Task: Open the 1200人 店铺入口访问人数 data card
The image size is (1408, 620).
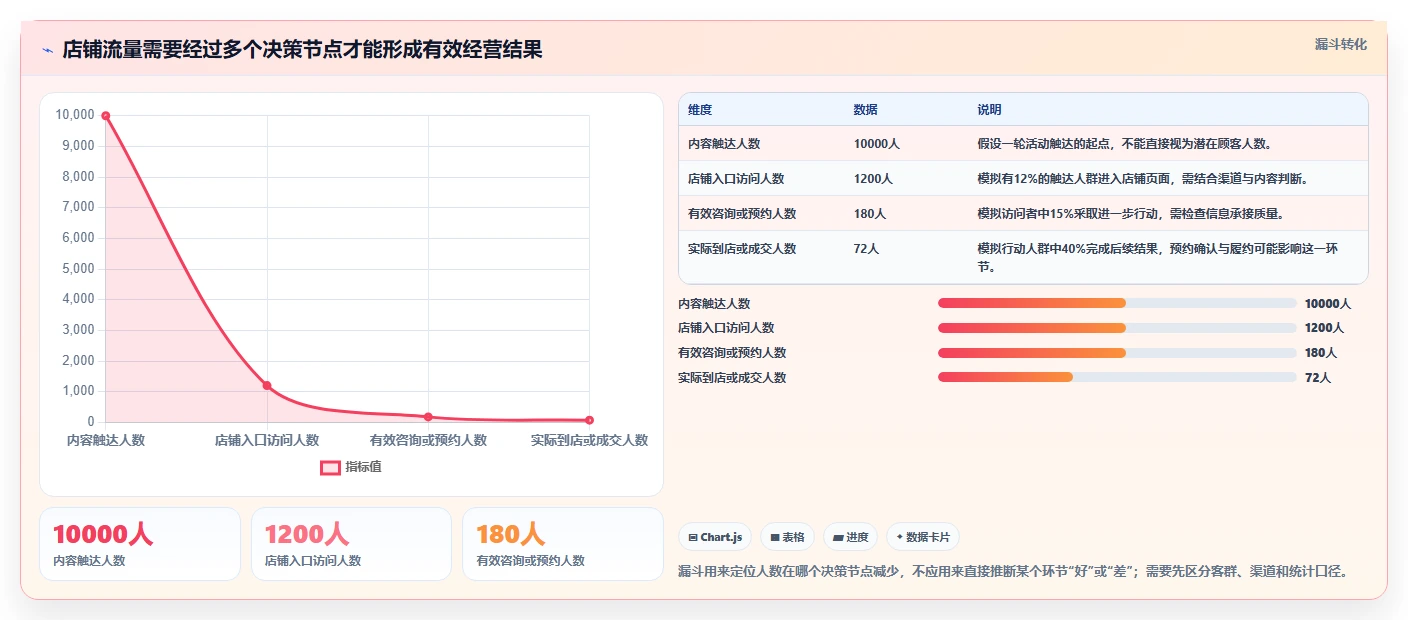Action: coord(352,544)
